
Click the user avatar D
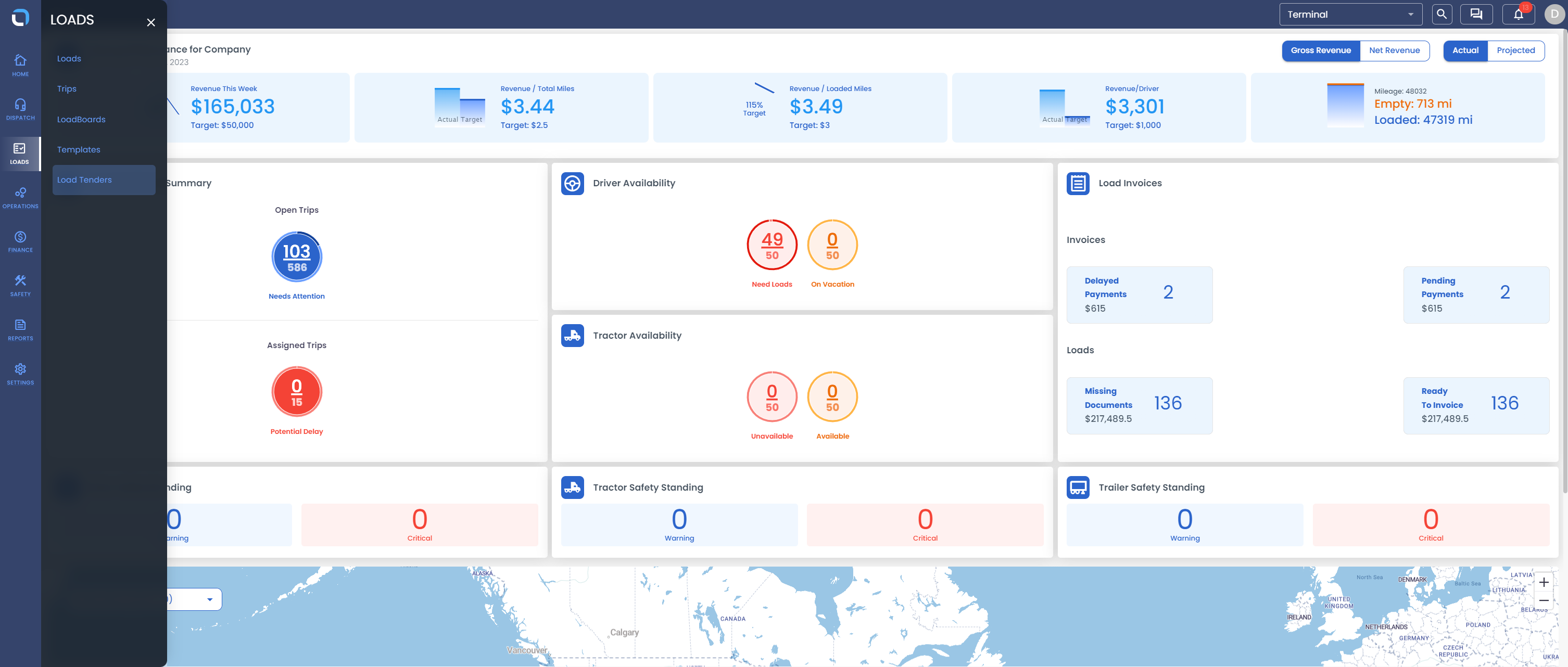[x=1554, y=14]
